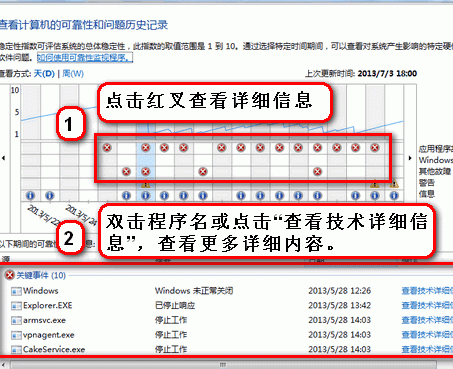The height and width of the screenshot is (369, 453).
Task: Switch chart view to 周(W)
Action: click(x=73, y=73)
